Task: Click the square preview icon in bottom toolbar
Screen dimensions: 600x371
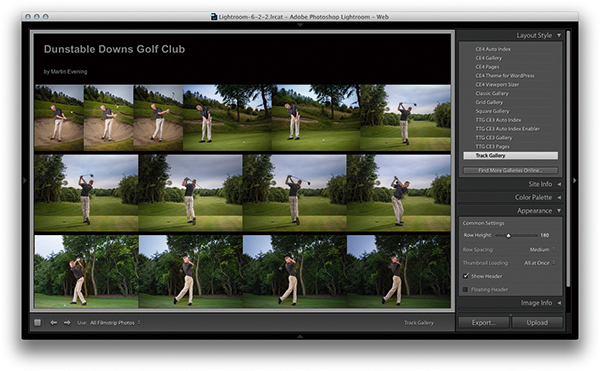Action: click(x=38, y=323)
